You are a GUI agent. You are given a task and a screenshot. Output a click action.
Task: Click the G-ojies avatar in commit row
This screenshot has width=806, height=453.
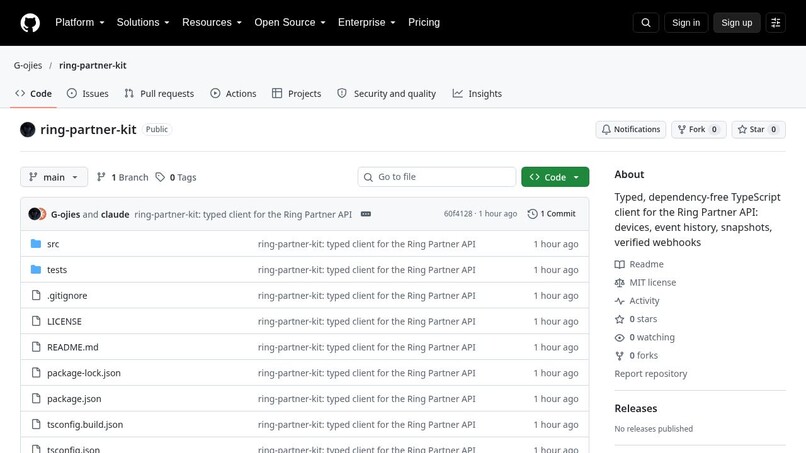point(34,214)
